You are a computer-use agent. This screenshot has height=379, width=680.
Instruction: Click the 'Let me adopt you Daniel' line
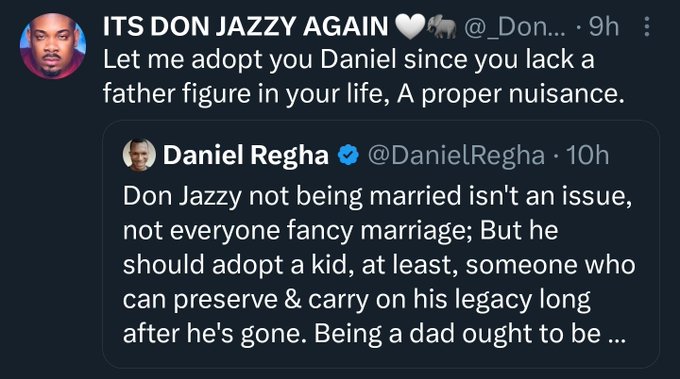pyautogui.click(x=348, y=60)
